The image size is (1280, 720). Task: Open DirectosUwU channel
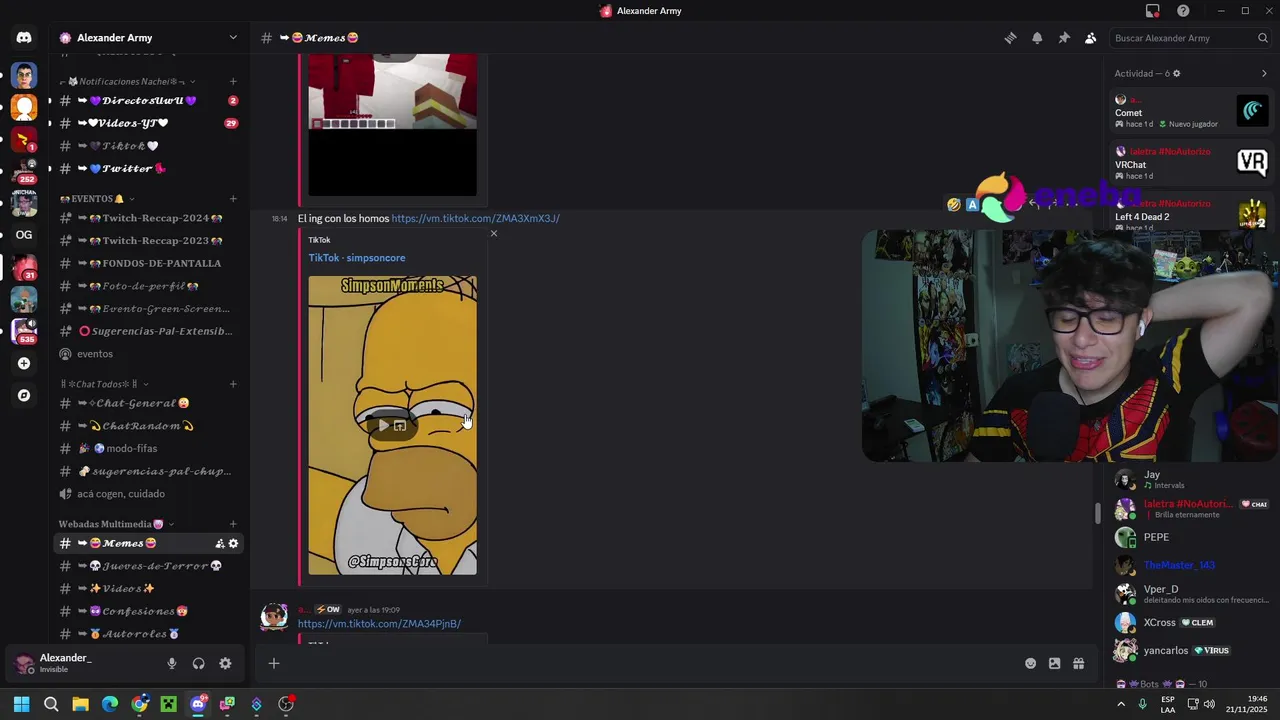click(148, 100)
